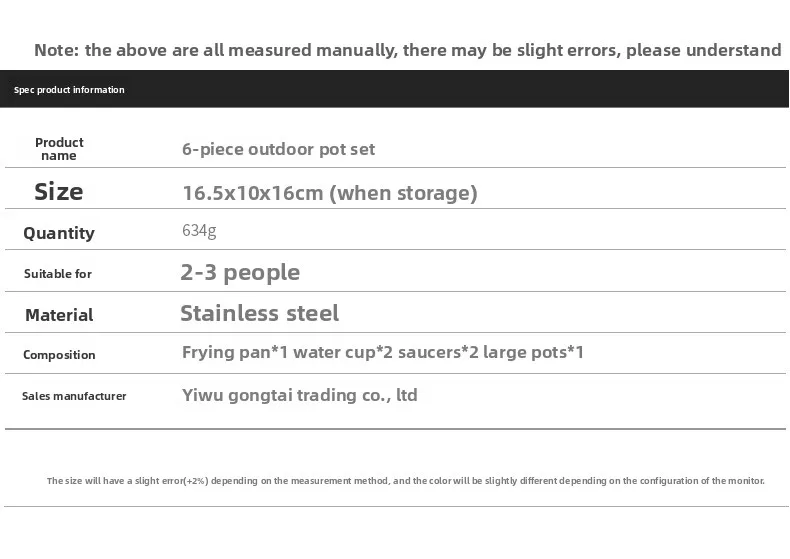The width and height of the screenshot is (790, 559).
Task: Select the 'Size' row label
Action: pos(58,191)
